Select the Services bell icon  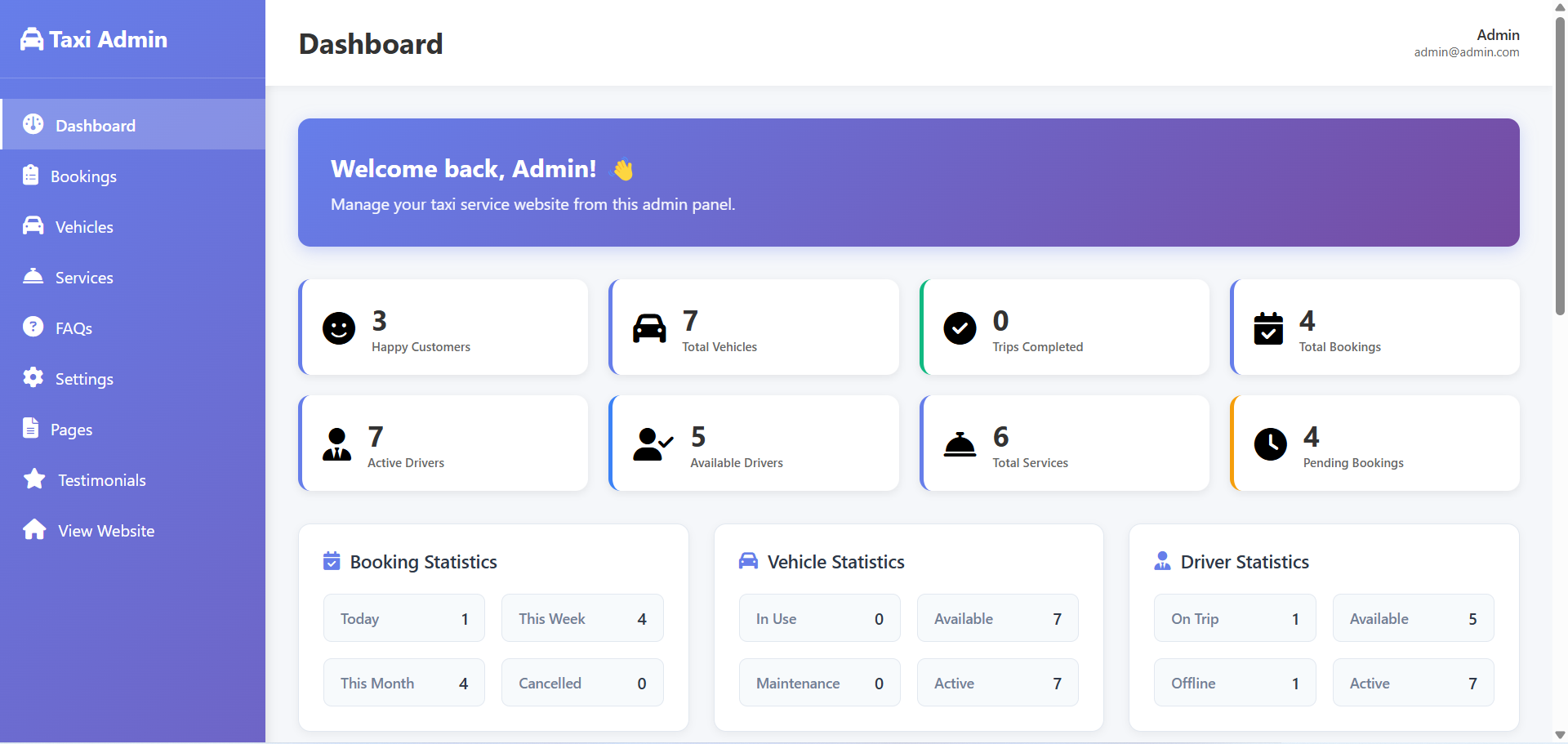coord(33,276)
